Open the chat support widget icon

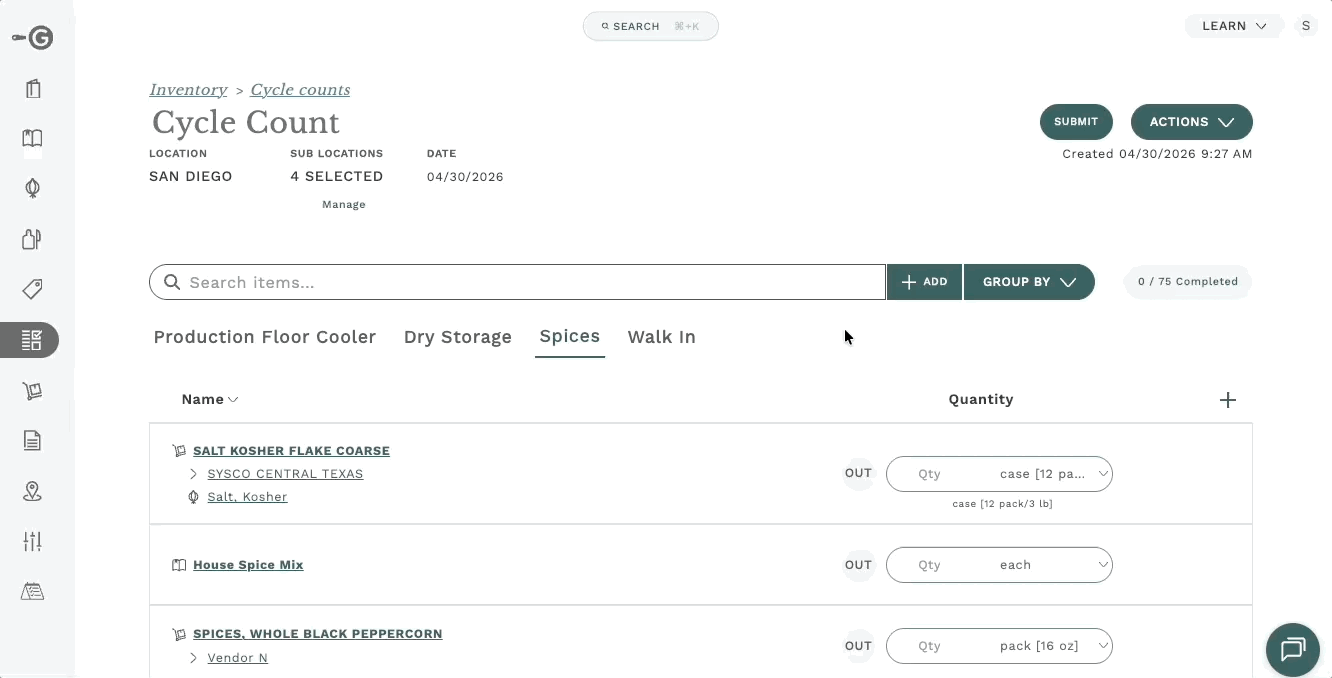(1293, 649)
